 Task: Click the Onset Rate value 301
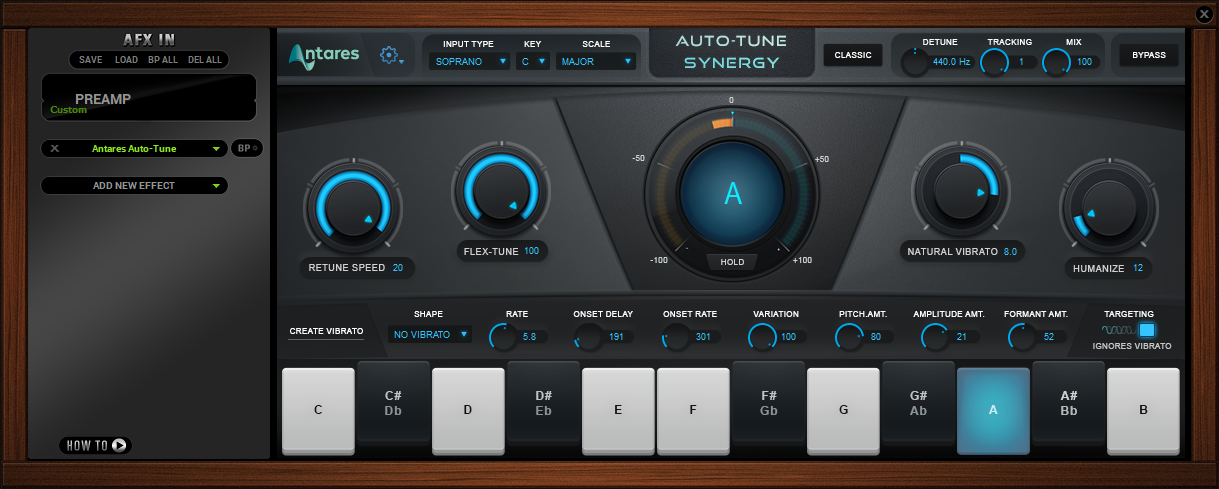[x=703, y=337]
